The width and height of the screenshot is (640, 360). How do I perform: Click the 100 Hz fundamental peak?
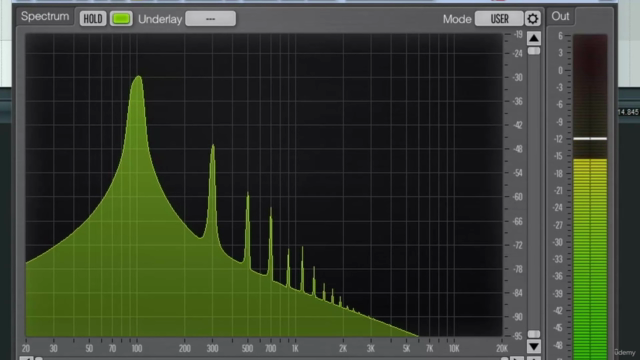pos(138,77)
